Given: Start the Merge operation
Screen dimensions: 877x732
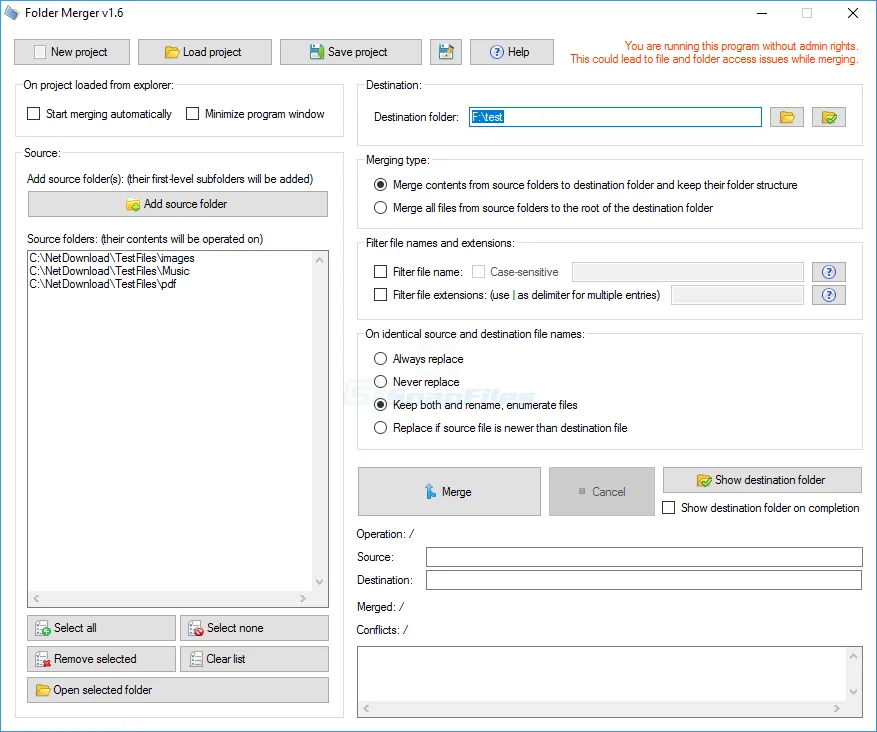Looking at the screenshot, I should (449, 492).
